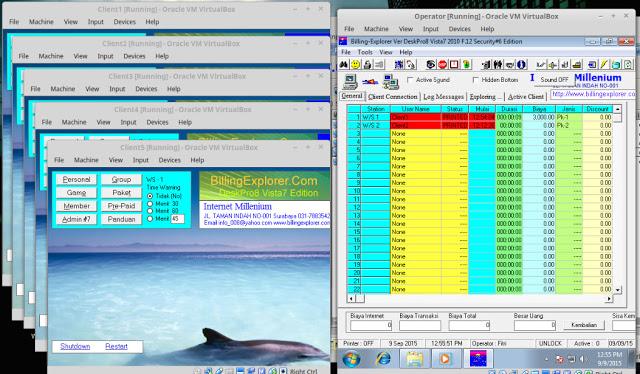This screenshot has width=640, height=374.
Task: Click the Pre-Paid button
Action: click(x=121, y=206)
